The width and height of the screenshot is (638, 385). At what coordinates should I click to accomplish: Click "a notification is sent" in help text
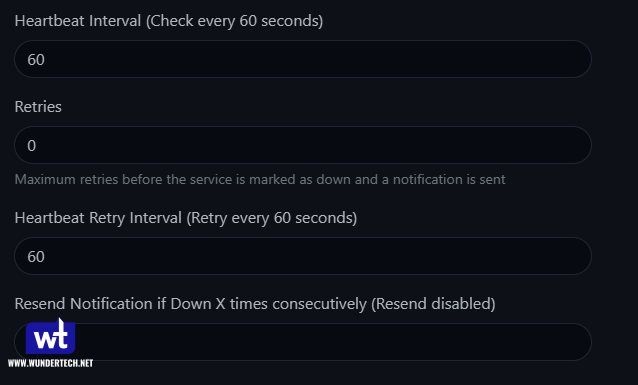coord(444,179)
